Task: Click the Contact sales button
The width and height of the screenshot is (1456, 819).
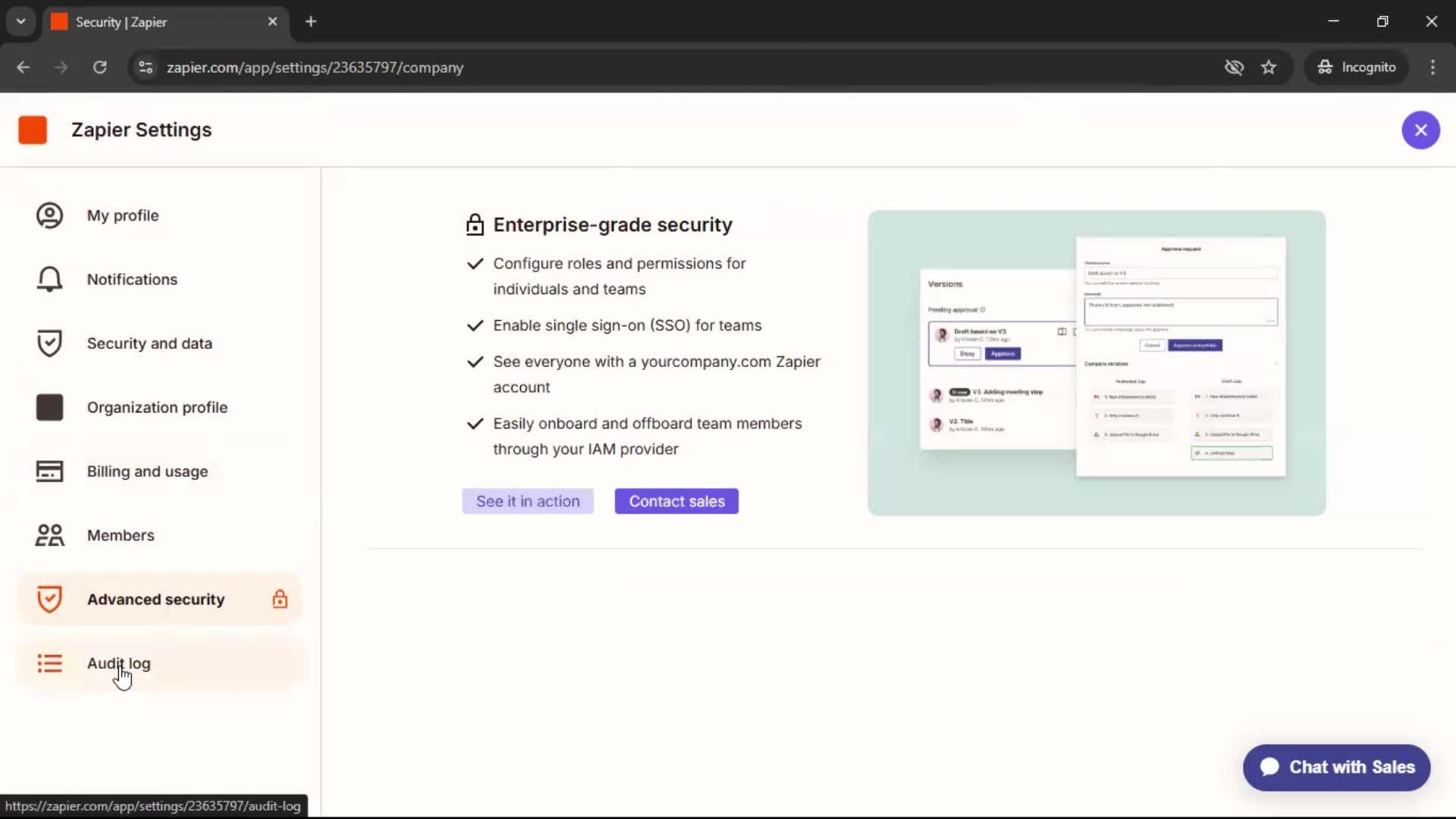Action: pyautogui.click(x=676, y=501)
